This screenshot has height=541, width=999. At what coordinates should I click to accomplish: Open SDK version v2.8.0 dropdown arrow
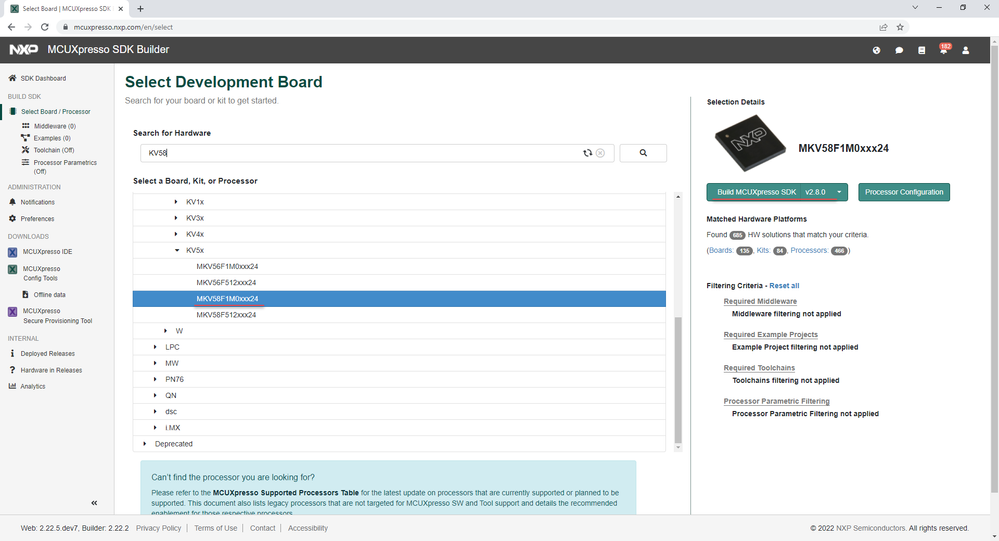[839, 192]
